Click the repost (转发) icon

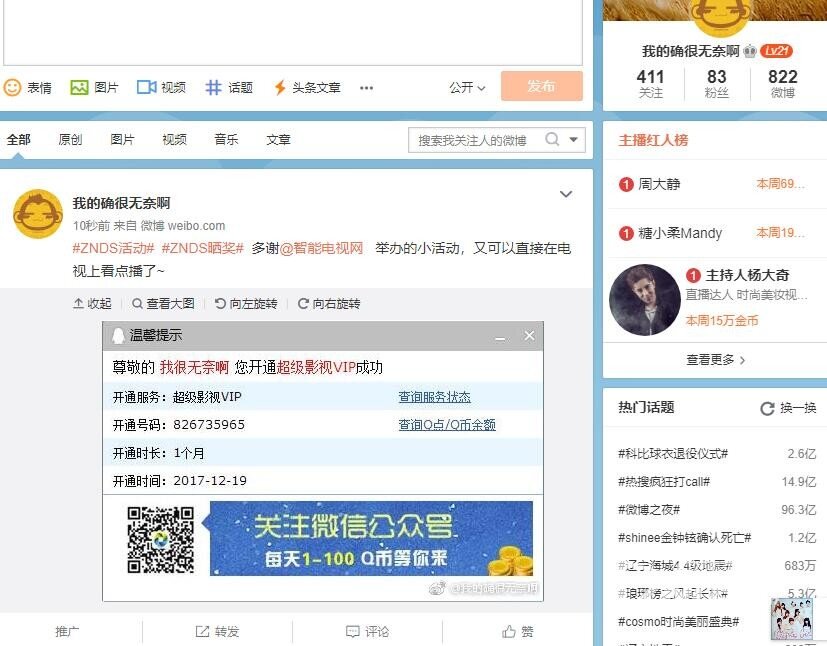(x=203, y=631)
